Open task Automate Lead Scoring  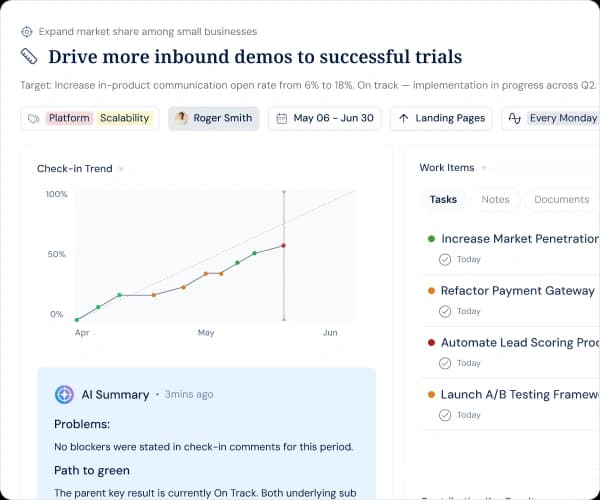click(520, 343)
